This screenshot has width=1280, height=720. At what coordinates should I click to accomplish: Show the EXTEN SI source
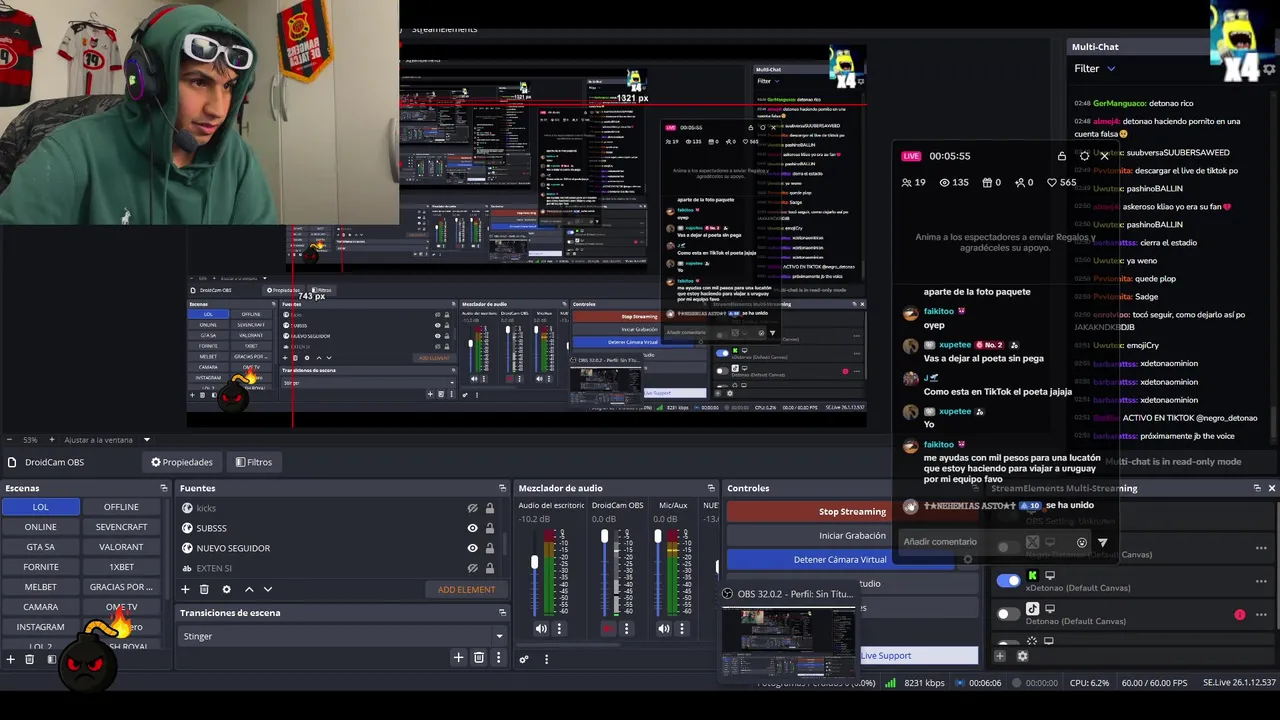(473, 568)
